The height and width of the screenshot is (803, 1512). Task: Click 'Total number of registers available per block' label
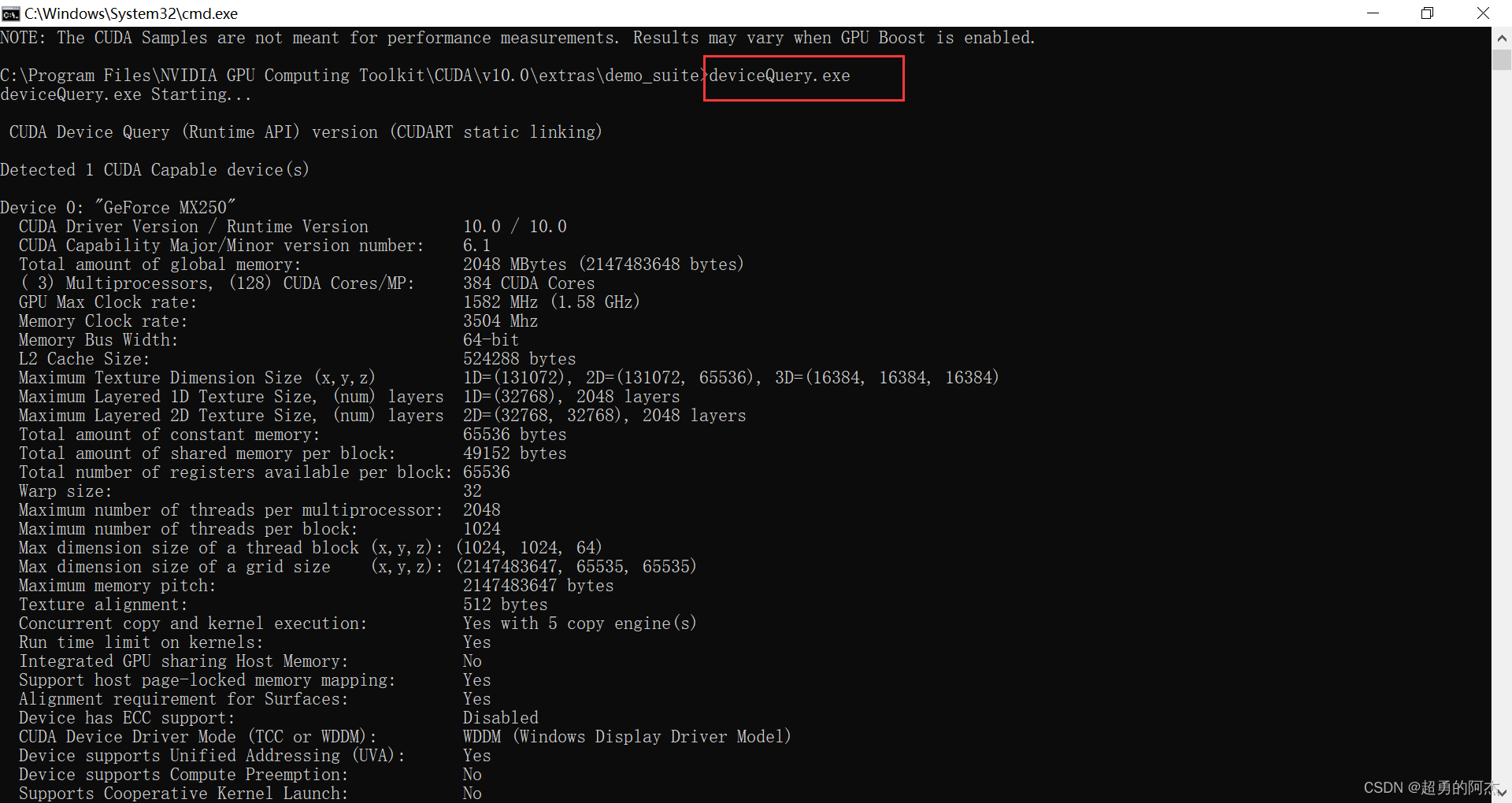click(235, 472)
